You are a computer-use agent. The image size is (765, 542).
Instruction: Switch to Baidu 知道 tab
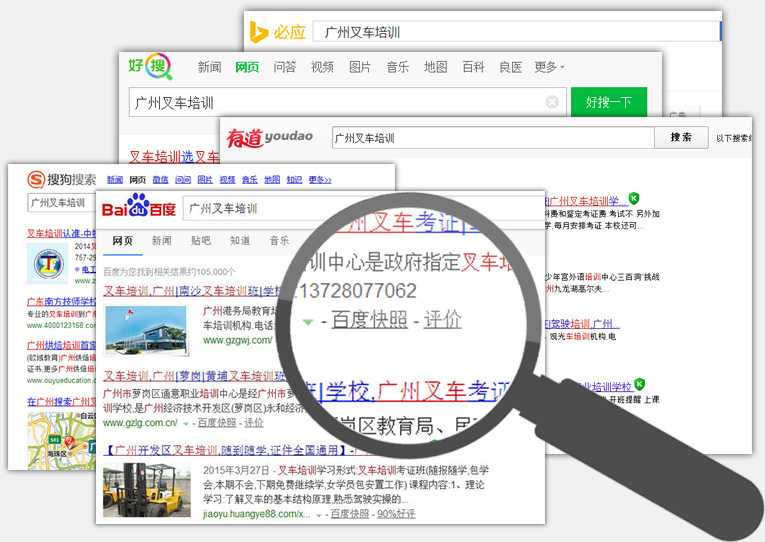[x=240, y=241]
